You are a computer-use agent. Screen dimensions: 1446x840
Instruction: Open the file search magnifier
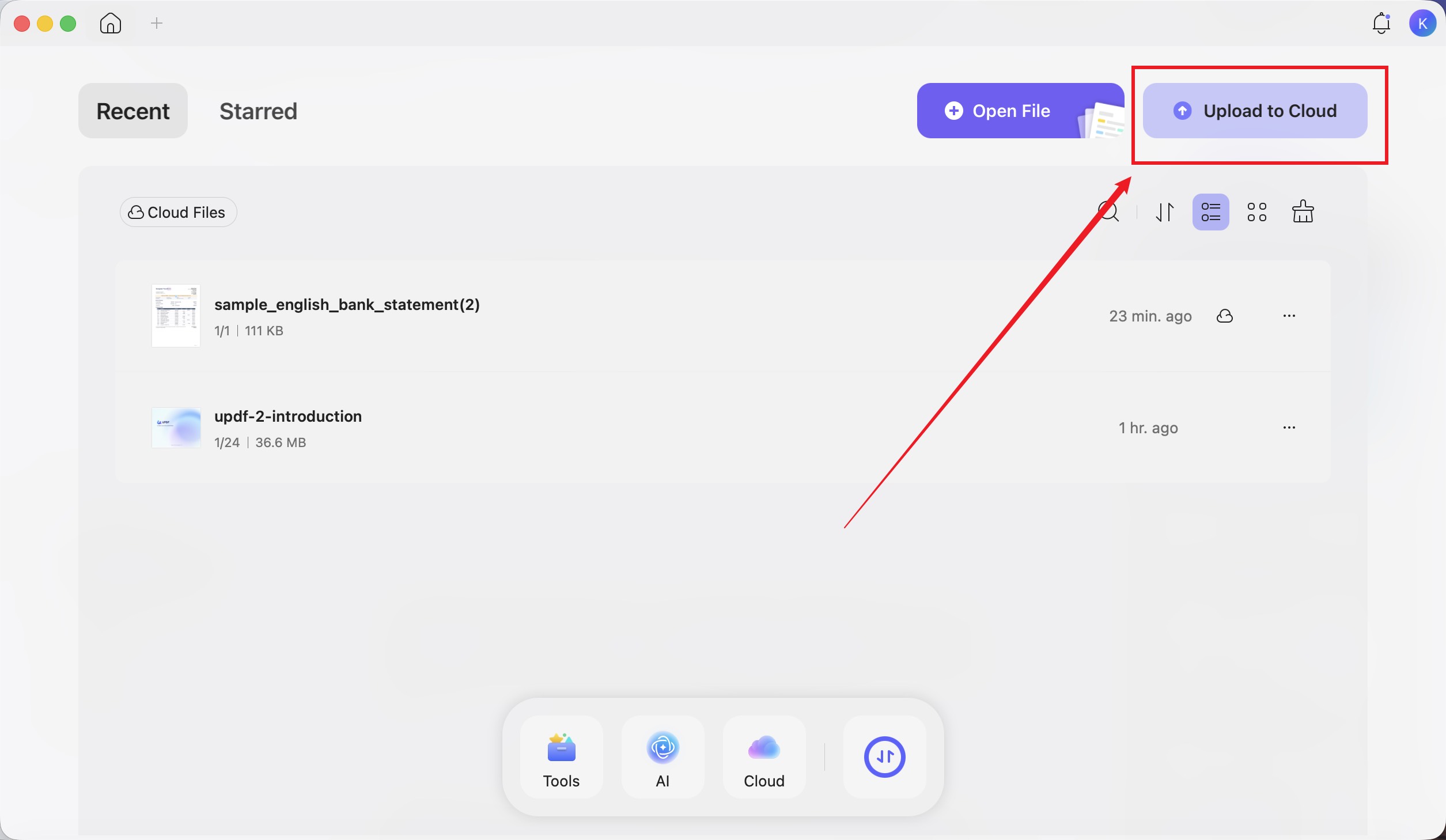(1108, 212)
